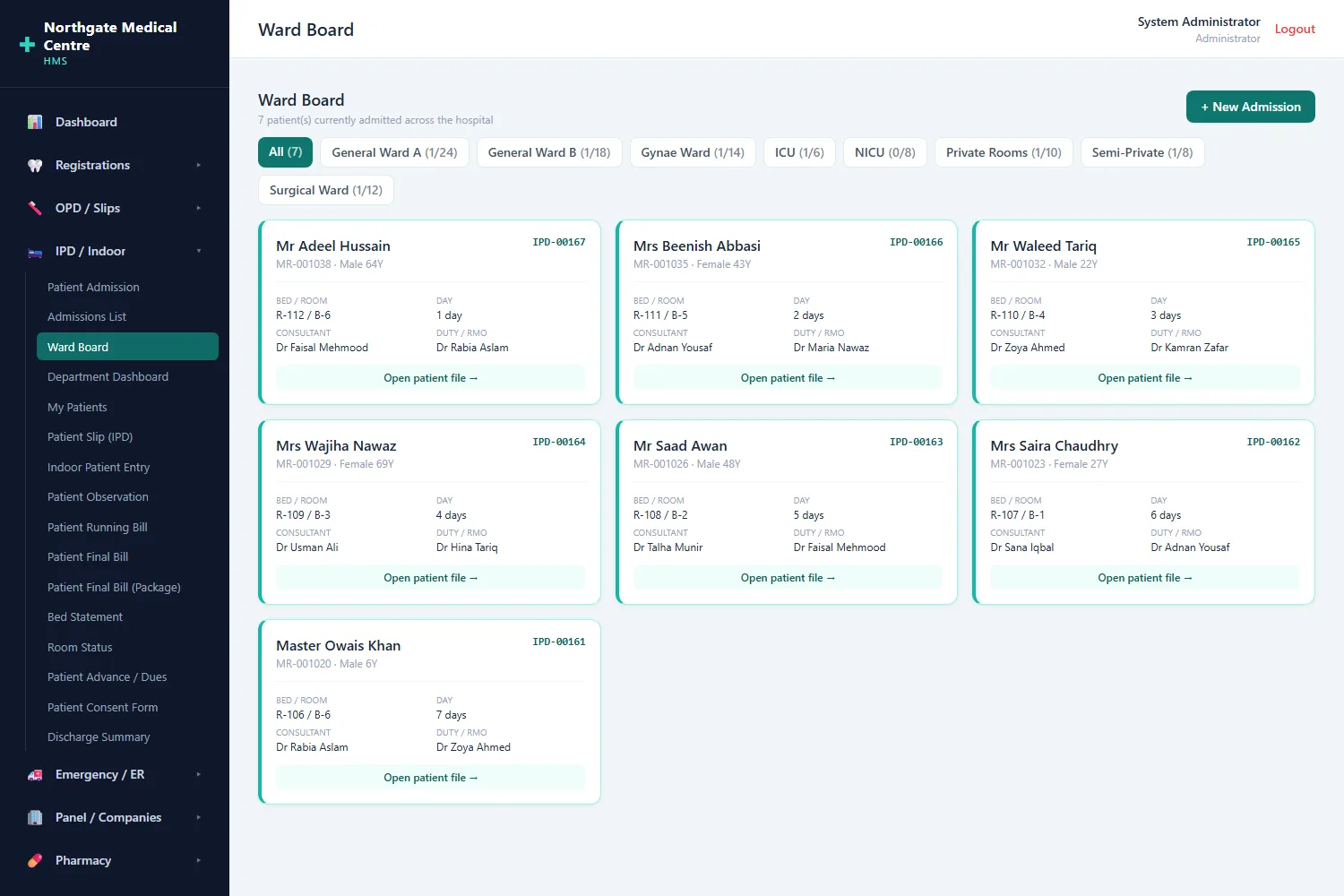The height and width of the screenshot is (896, 1344).
Task: Open Room Status menu item
Action: click(x=127, y=648)
